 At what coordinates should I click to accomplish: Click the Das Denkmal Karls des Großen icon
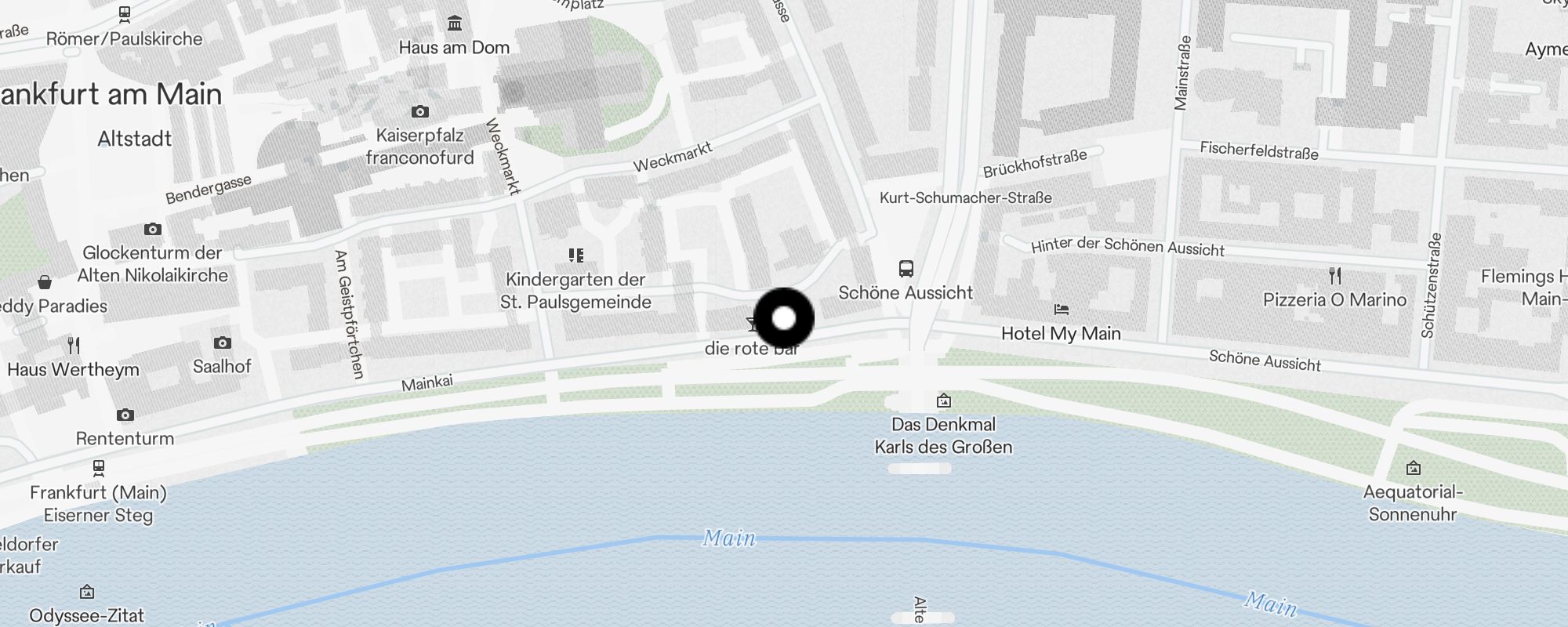(x=944, y=401)
